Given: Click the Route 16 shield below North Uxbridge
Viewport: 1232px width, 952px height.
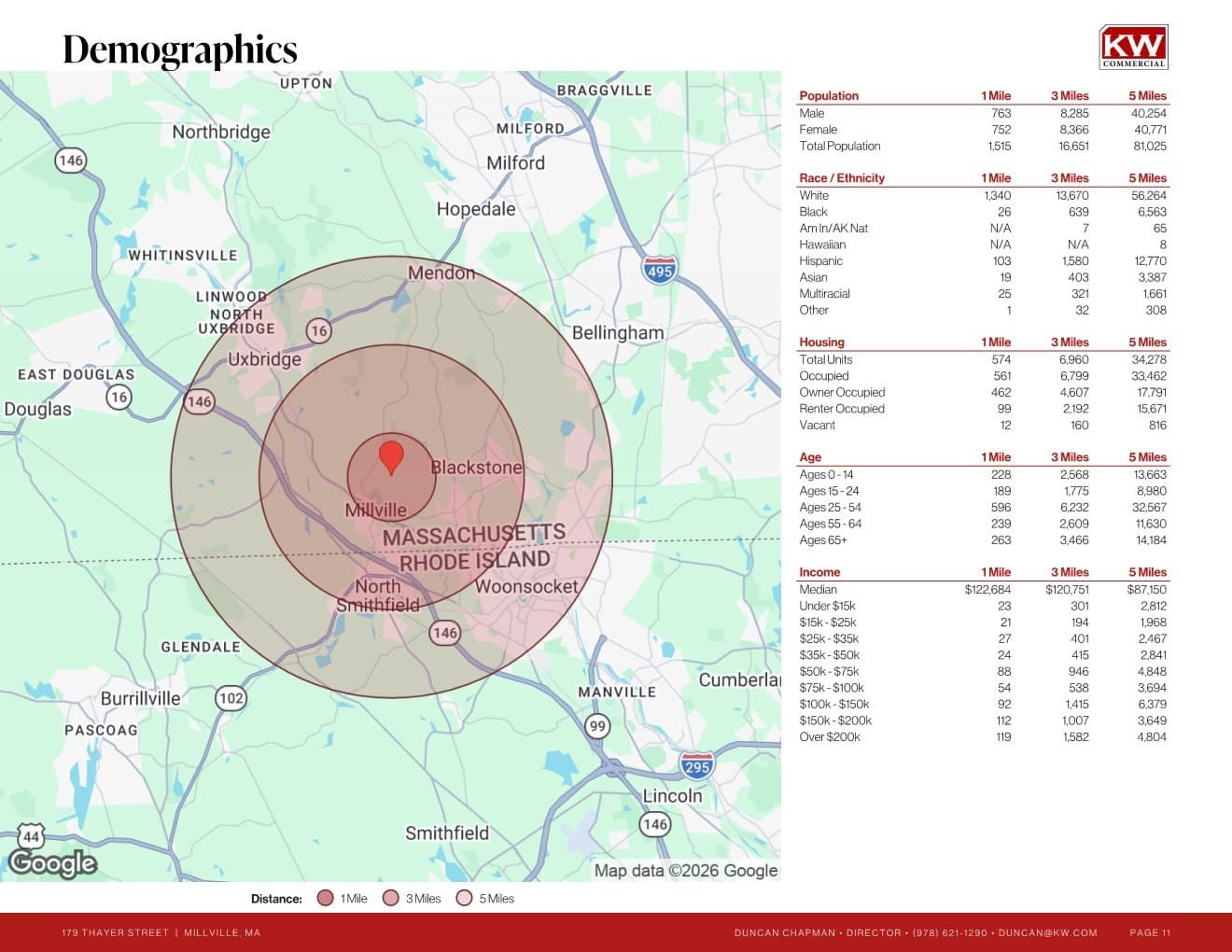Looking at the screenshot, I should click(319, 330).
